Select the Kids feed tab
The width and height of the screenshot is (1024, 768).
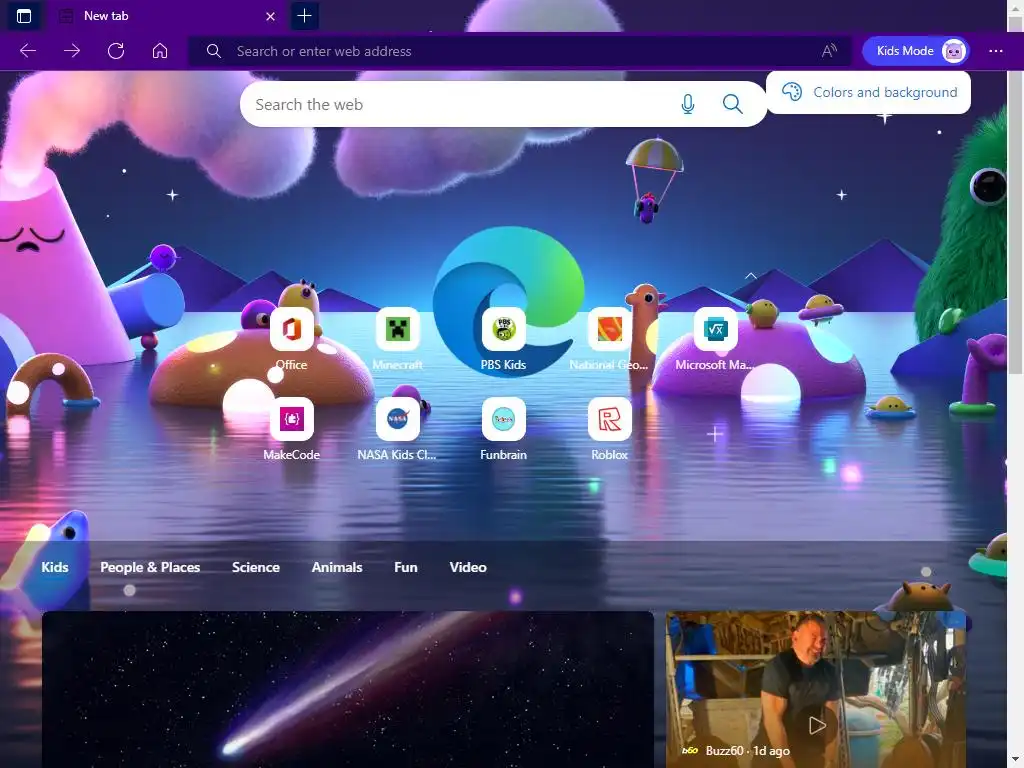click(55, 567)
